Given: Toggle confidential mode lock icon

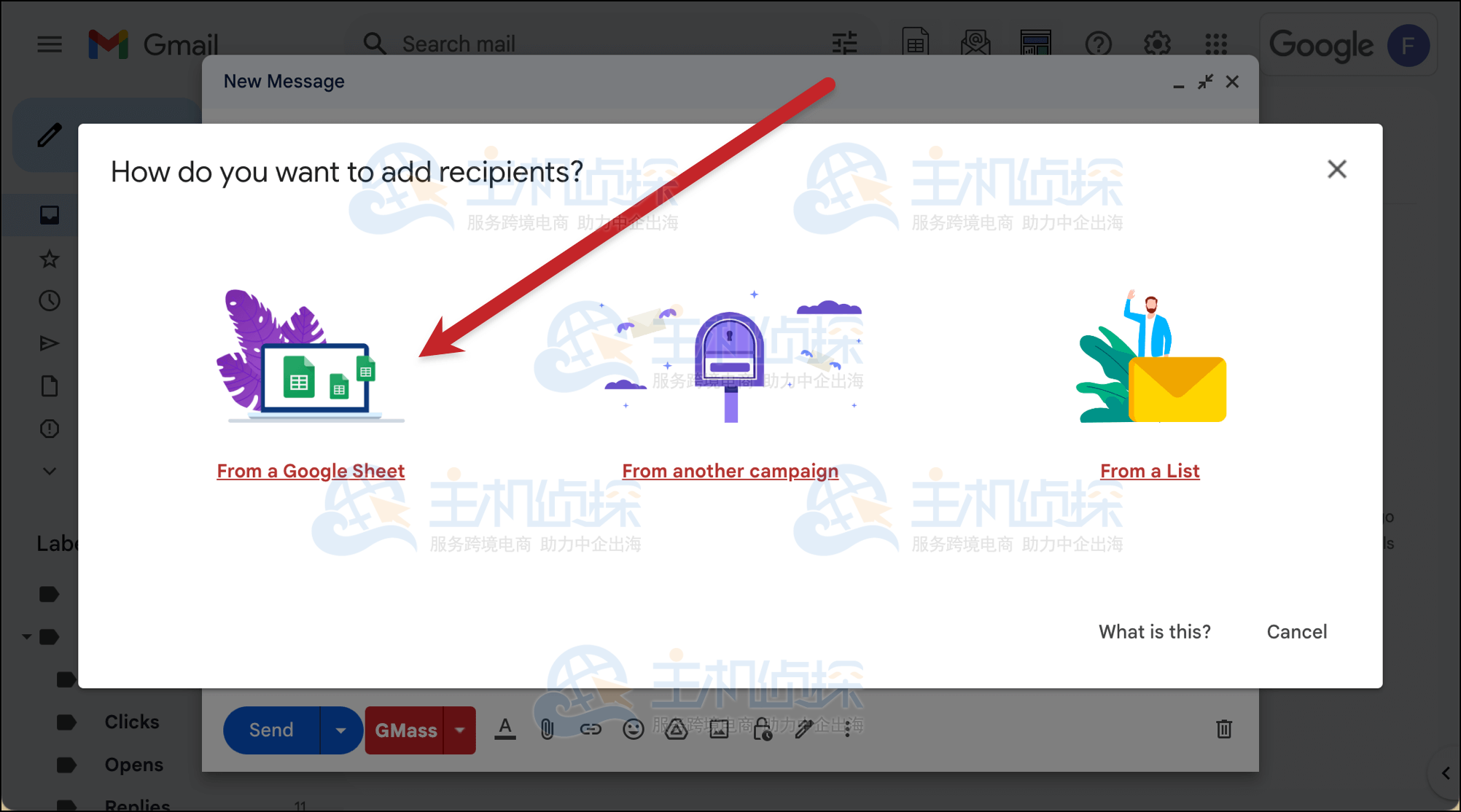Looking at the screenshot, I should point(761,729).
